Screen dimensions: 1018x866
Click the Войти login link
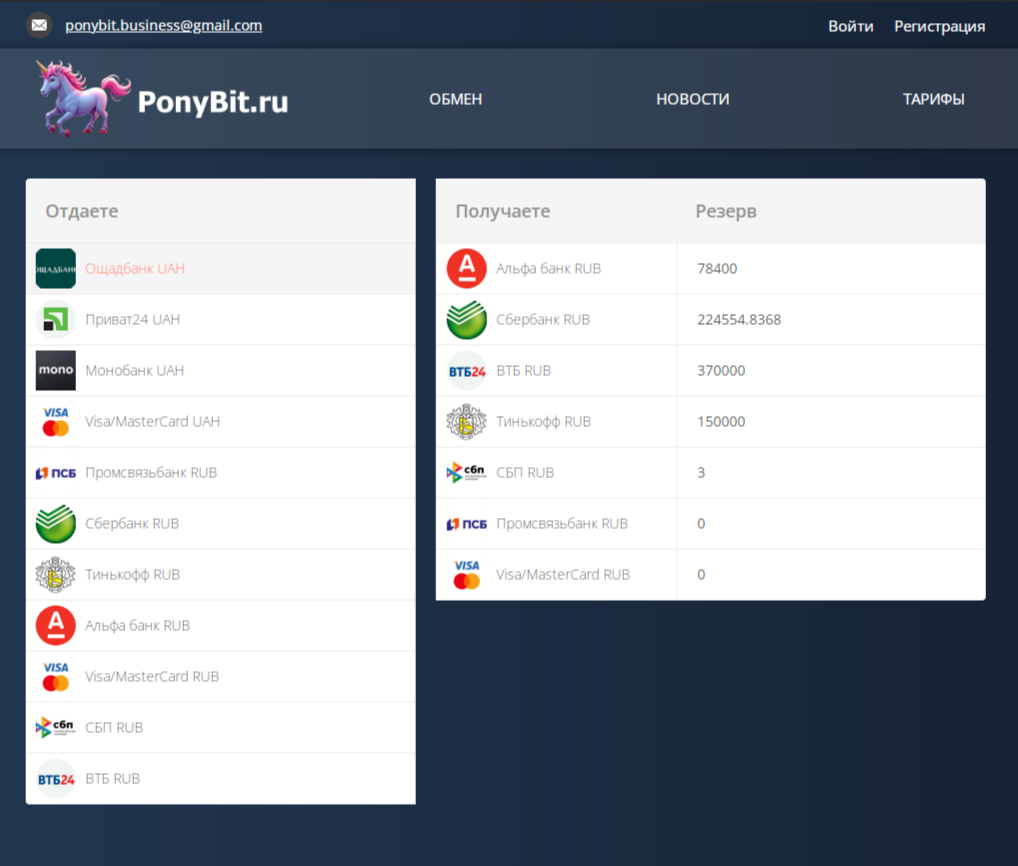point(850,27)
